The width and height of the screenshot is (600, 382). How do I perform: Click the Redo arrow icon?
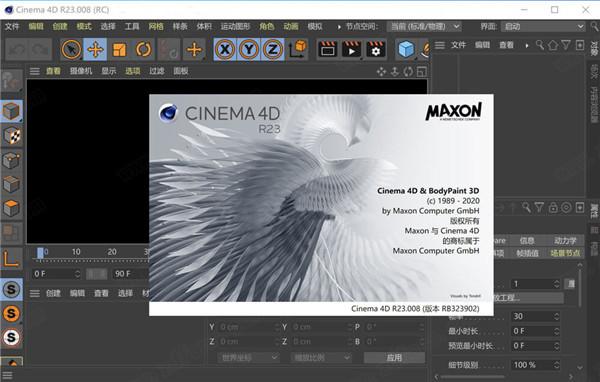pos(41,49)
